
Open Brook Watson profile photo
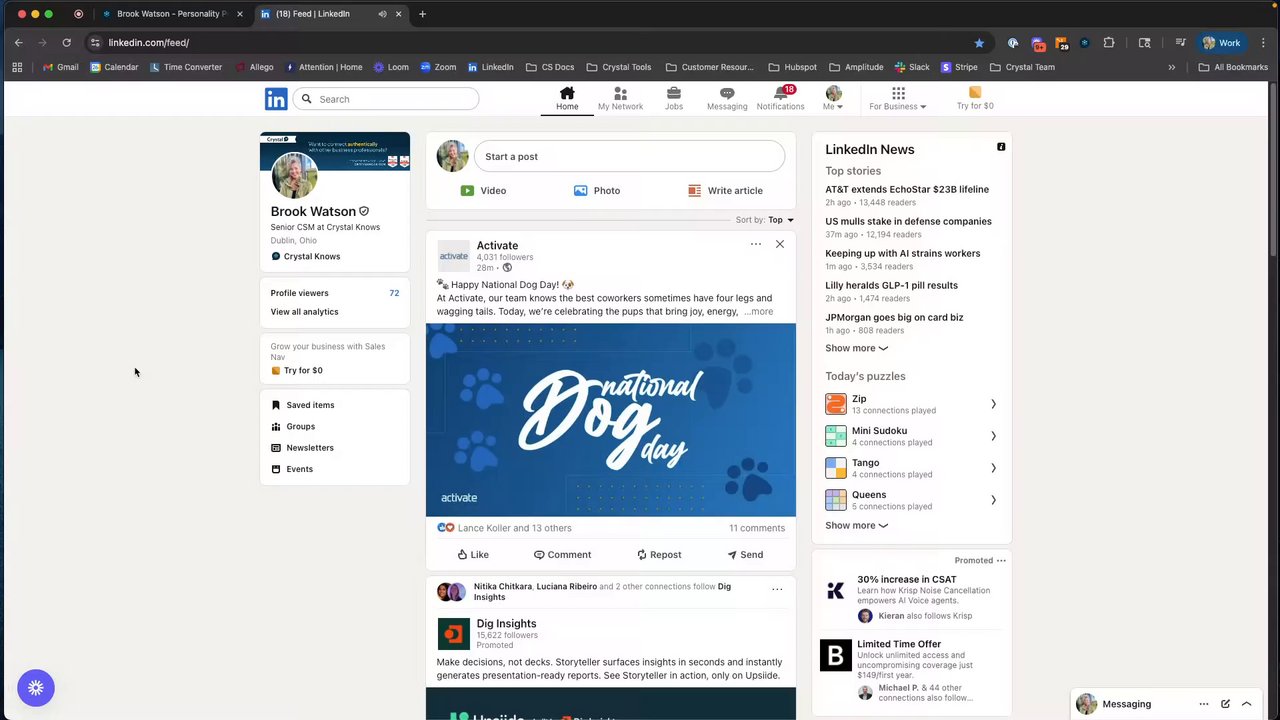[294, 177]
